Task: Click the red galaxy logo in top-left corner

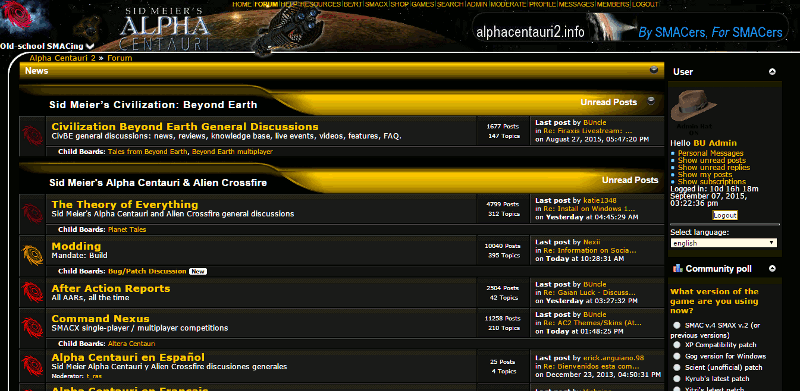Action: pos(18,17)
